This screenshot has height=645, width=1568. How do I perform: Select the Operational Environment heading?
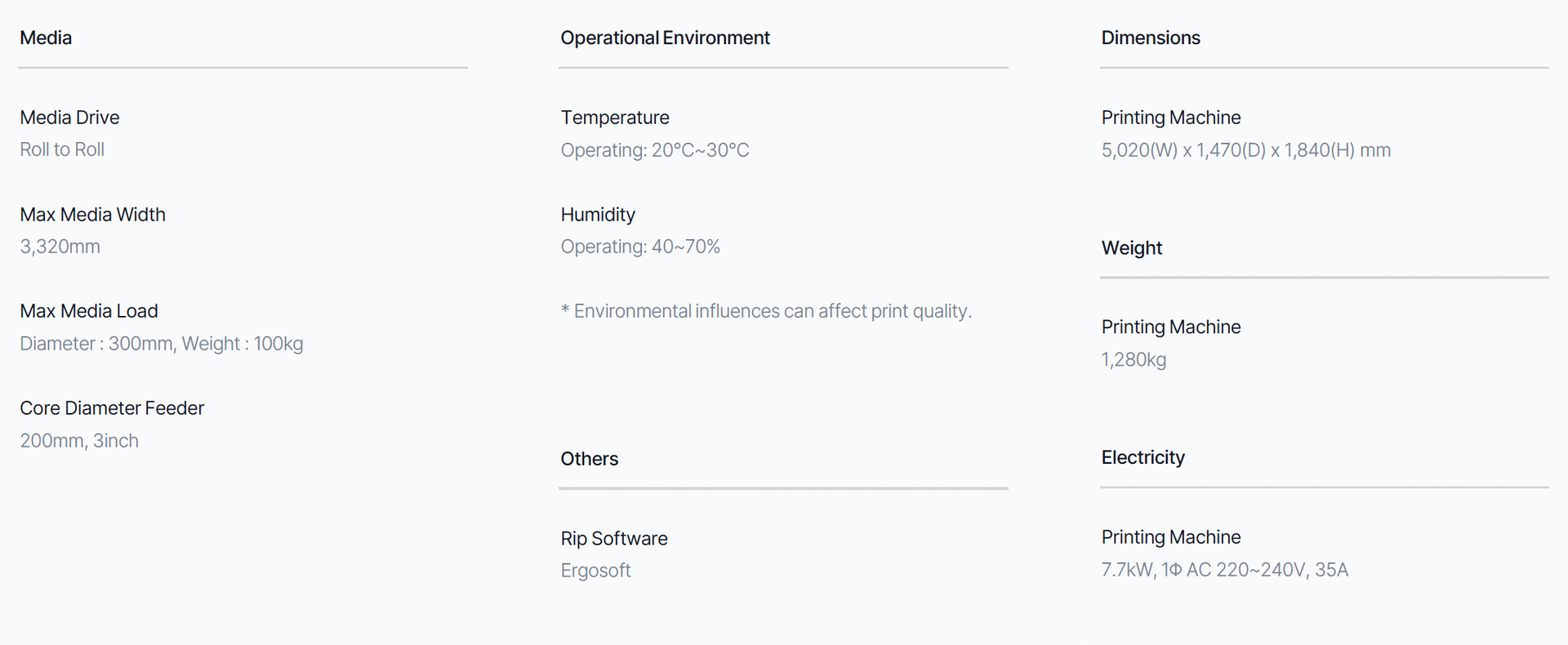pyautogui.click(x=665, y=38)
